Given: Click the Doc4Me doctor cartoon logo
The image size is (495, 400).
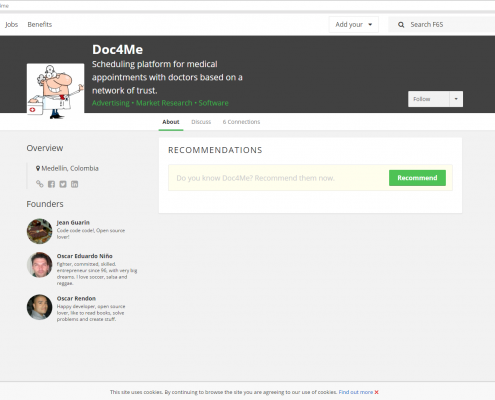Looking at the screenshot, I should coord(55,92).
